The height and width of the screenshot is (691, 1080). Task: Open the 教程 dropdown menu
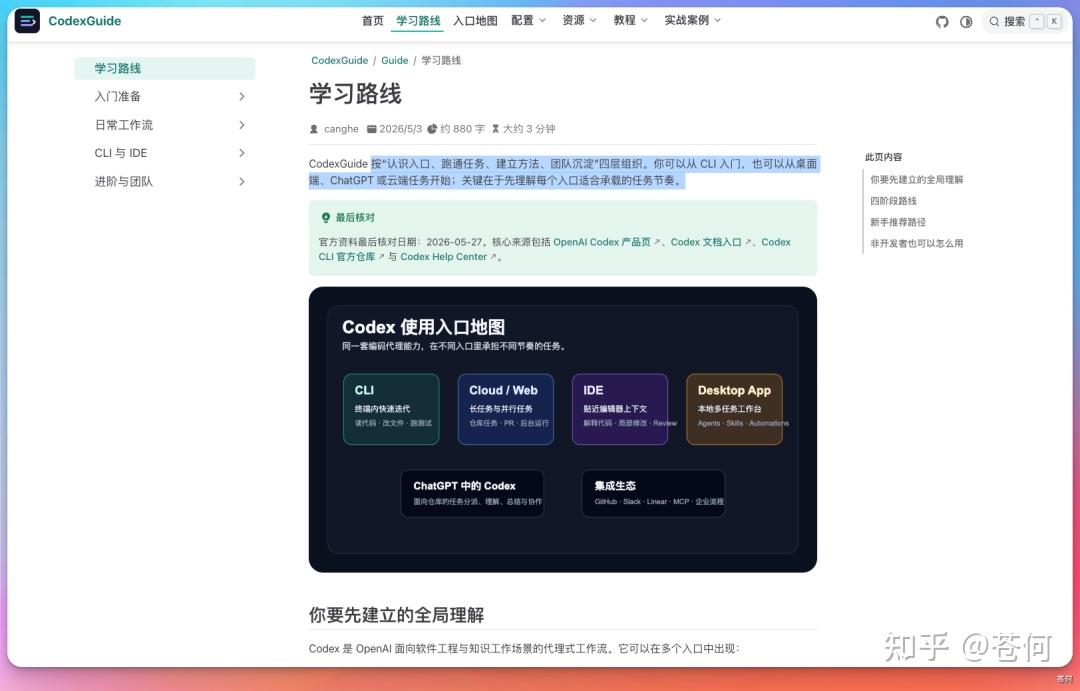(x=630, y=21)
